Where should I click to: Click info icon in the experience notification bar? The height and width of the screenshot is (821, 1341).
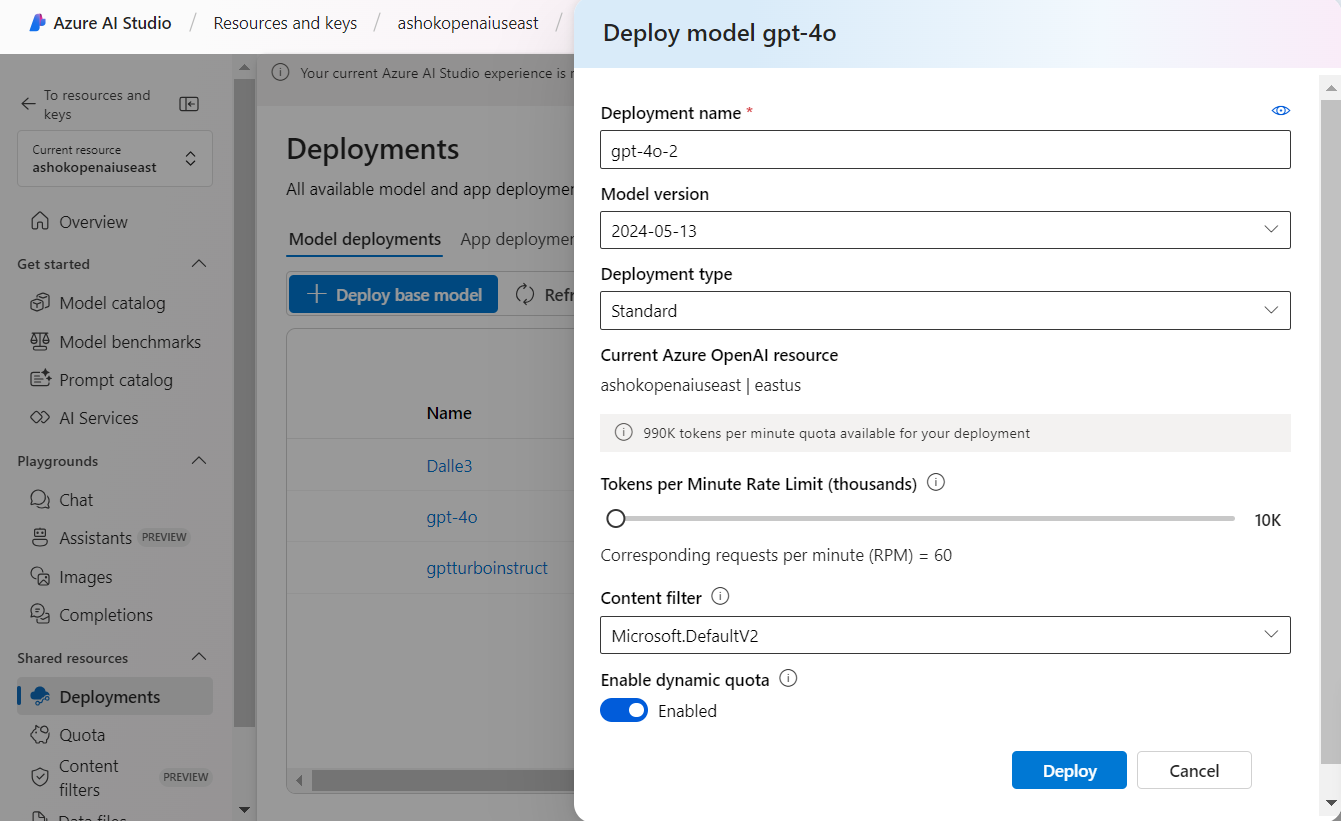(281, 72)
